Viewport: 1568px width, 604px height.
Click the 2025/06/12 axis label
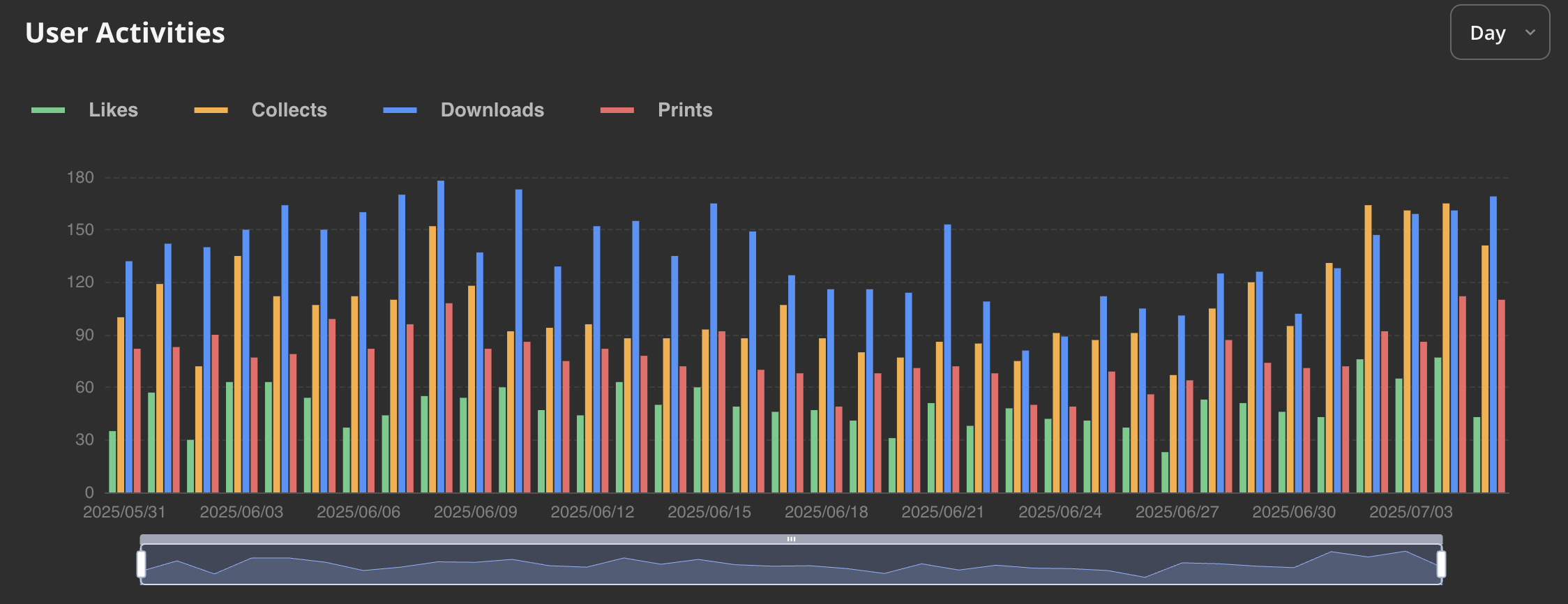coord(592,512)
